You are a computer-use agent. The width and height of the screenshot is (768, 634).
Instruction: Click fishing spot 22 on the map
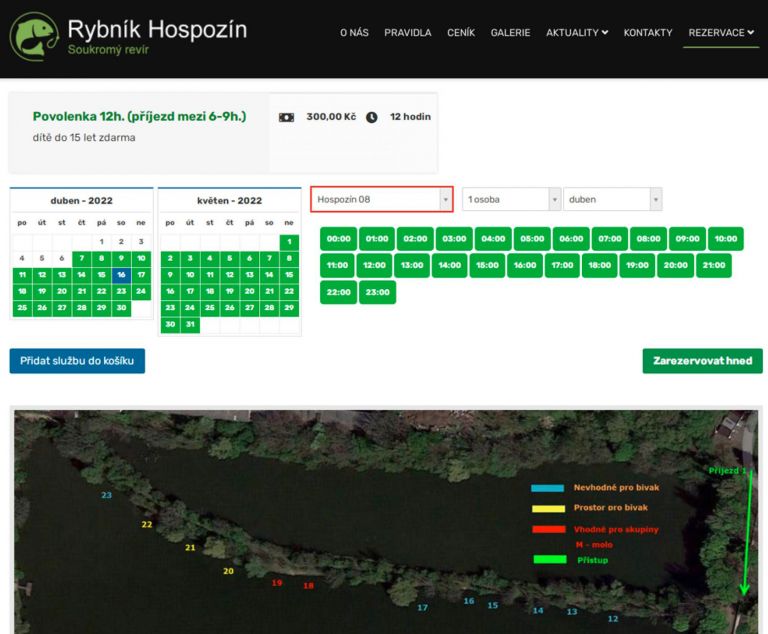pos(147,524)
